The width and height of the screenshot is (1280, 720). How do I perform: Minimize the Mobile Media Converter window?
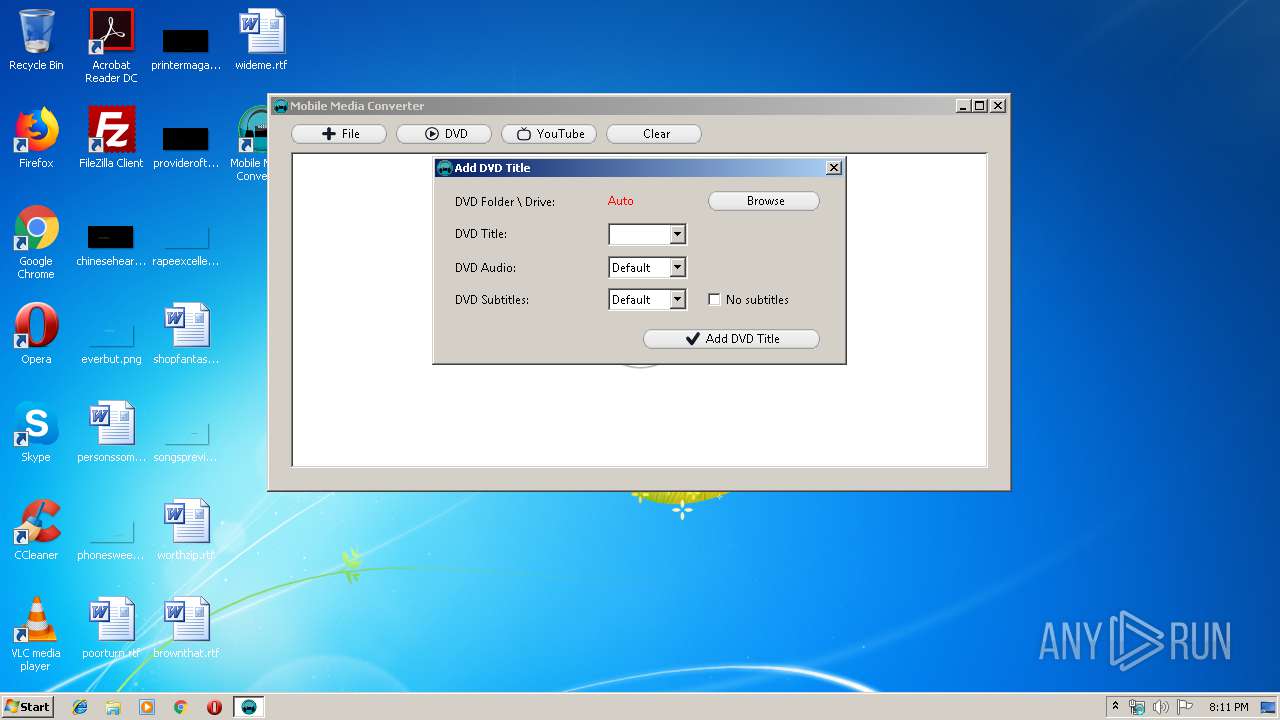962,106
